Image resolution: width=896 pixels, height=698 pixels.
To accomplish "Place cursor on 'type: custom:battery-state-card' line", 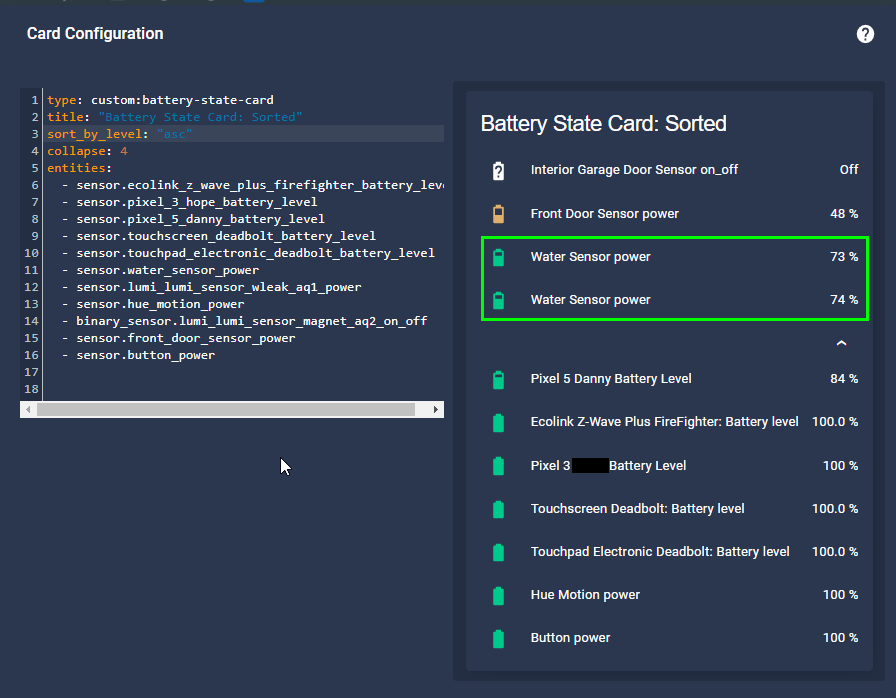I will coord(161,100).
